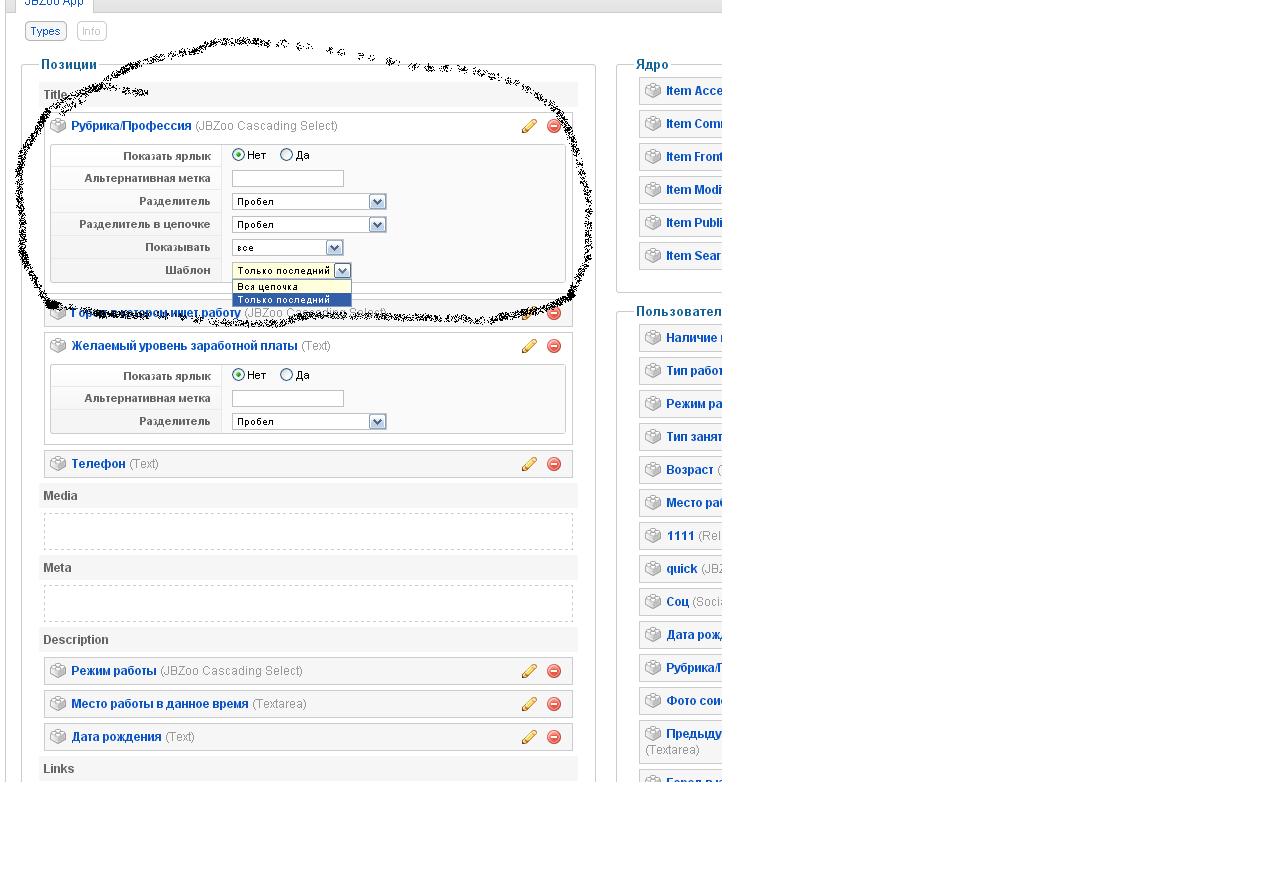Screen dimensions: 1274x870
Task: Open the Info tab
Action: [x=91, y=31]
